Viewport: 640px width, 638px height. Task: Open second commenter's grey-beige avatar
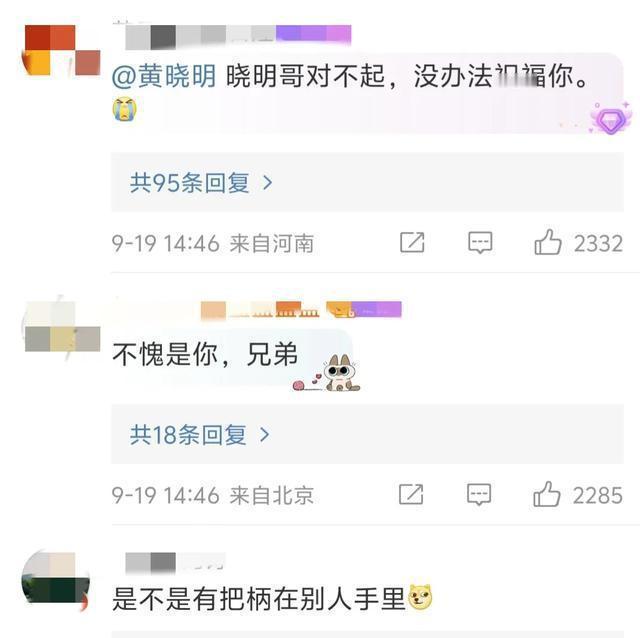[61, 329]
